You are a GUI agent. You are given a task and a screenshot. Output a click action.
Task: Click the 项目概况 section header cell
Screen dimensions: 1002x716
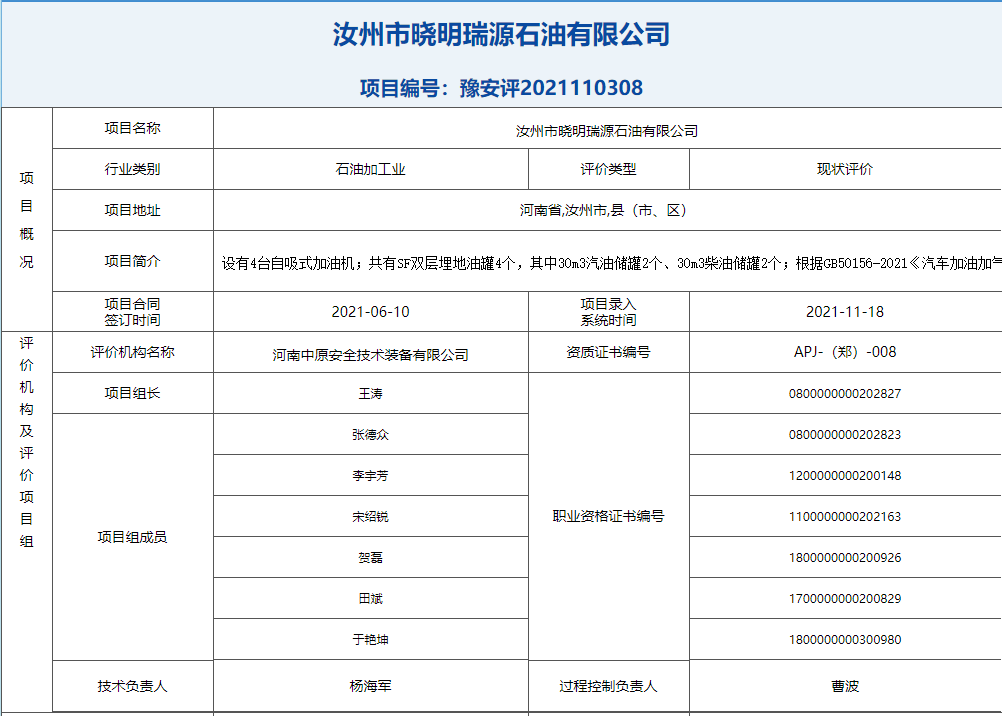pos(26,219)
